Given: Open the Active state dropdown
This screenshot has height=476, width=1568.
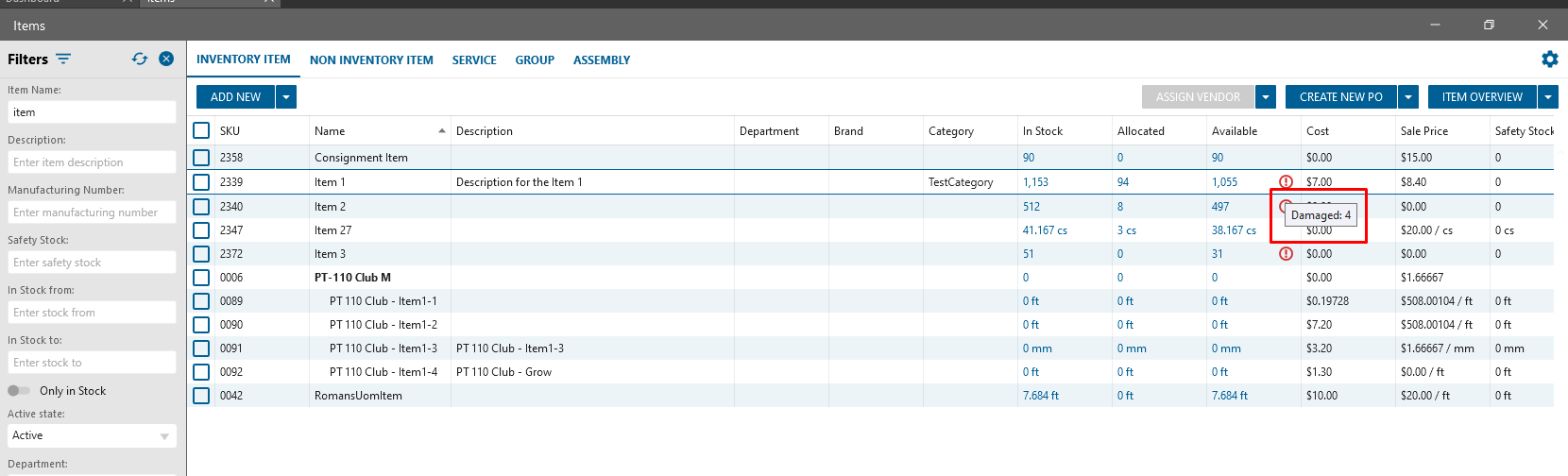Looking at the screenshot, I should (x=92, y=435).
